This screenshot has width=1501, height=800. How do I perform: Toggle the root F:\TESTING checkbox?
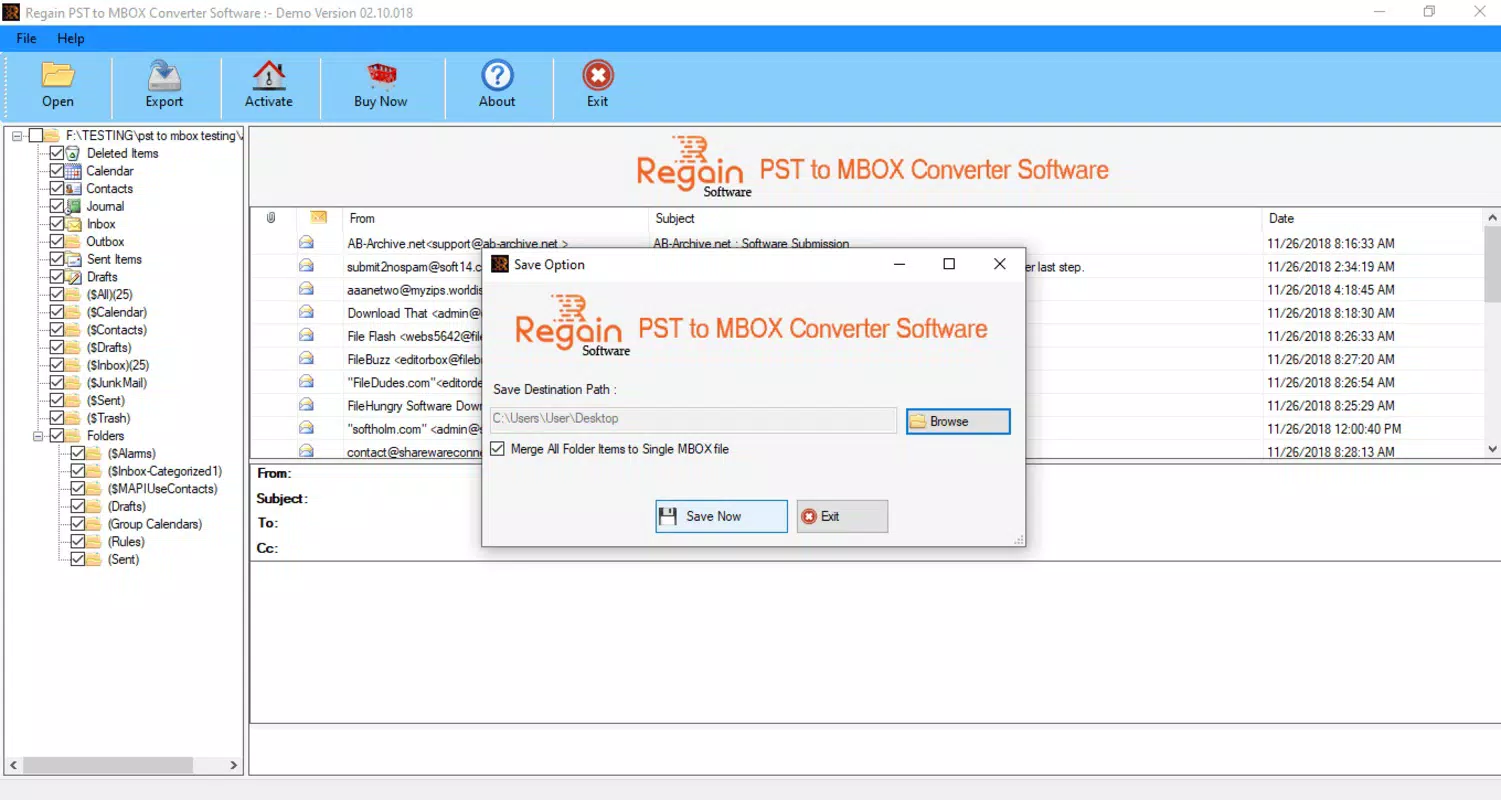pos(36,136)
